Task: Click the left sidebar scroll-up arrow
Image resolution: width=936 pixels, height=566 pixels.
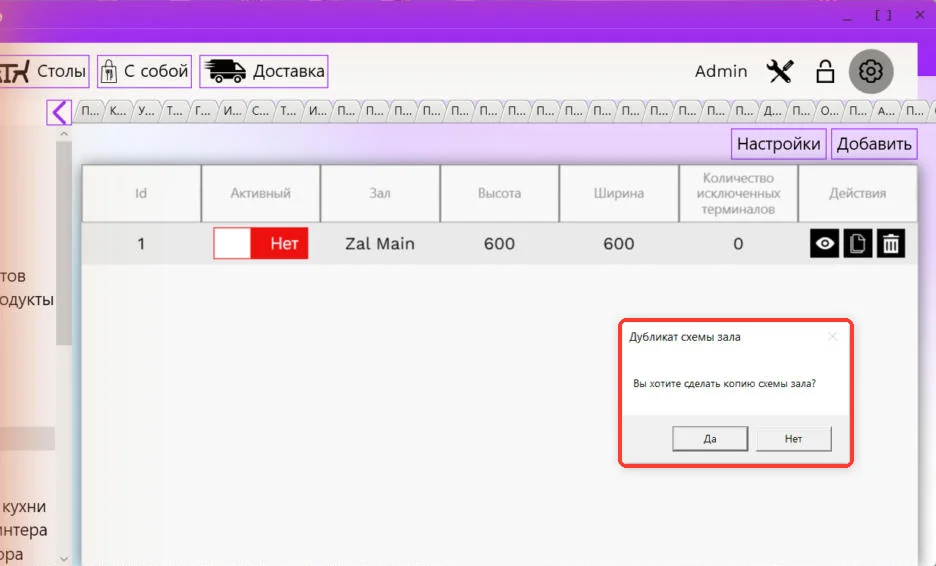Action: pyautogui.click(x=64, y=134)
